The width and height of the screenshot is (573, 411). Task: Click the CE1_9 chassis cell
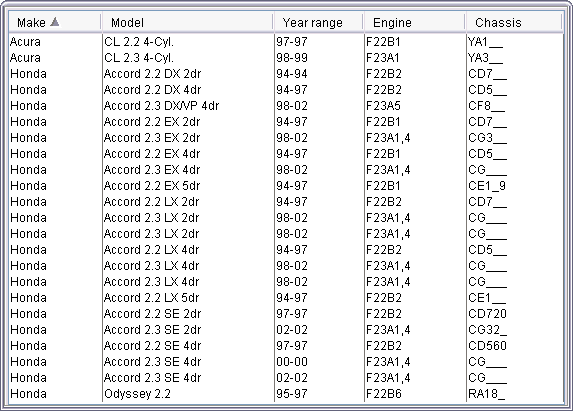515,186
